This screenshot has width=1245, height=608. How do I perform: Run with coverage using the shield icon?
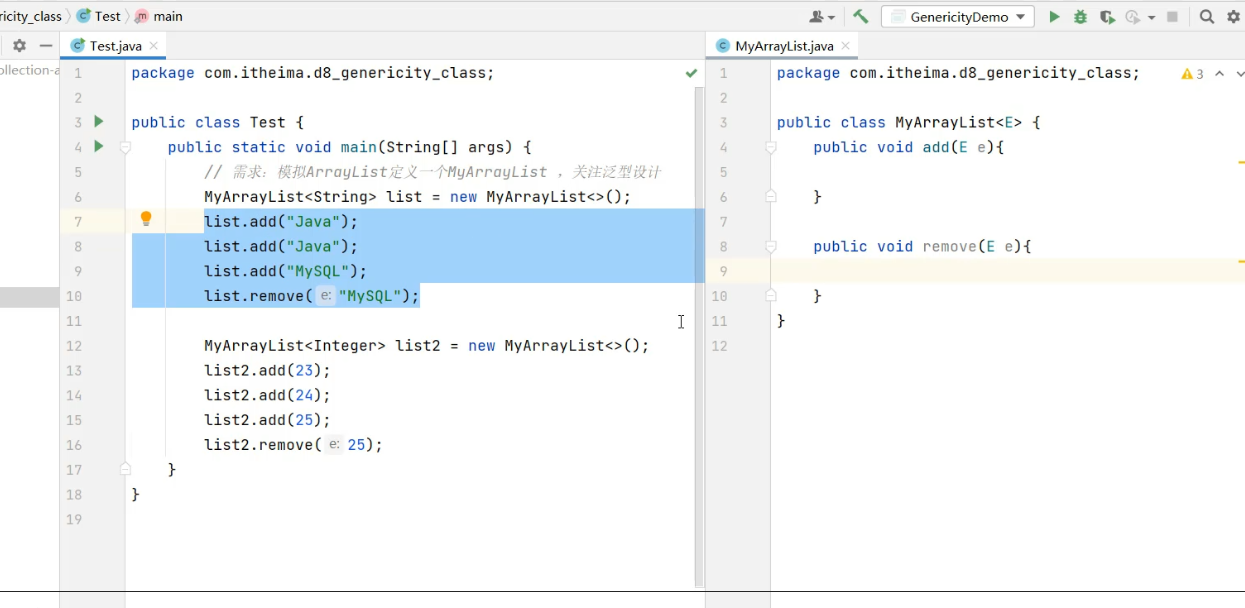[1107, 17]
